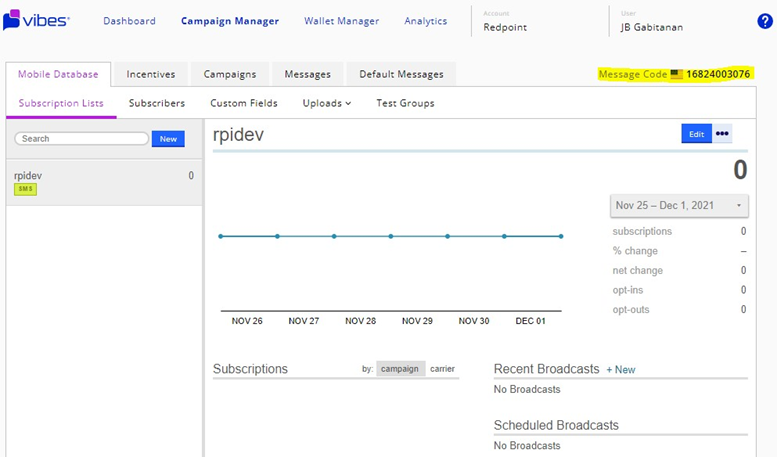
Task: Click + New link beside Recent Broadcasts
Action: pyautogui.click(x=620, y=370)
